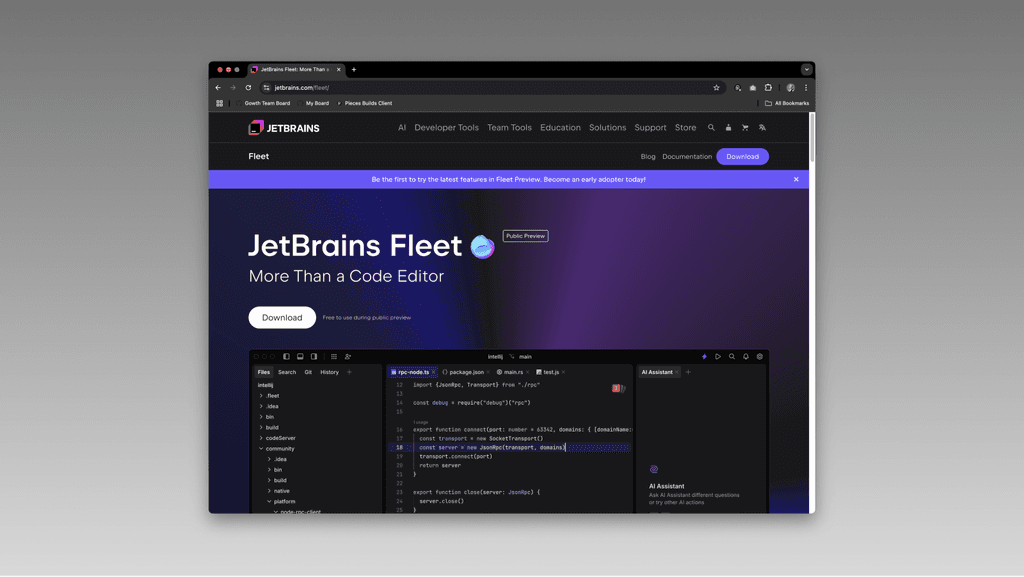The height and width of the screenshot is (577, 1024).
Task: Dismiss the Fleet Preview banner
Action: [796, 179]
